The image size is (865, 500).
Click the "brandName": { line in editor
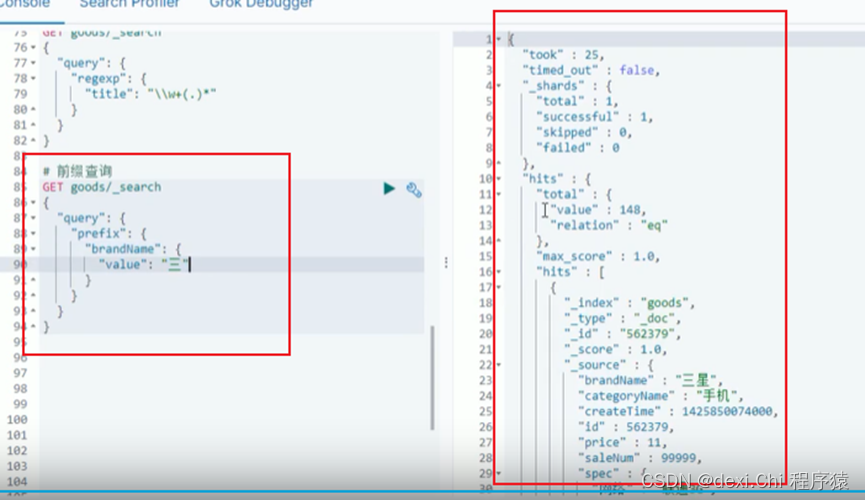click(x=133, y=249)
